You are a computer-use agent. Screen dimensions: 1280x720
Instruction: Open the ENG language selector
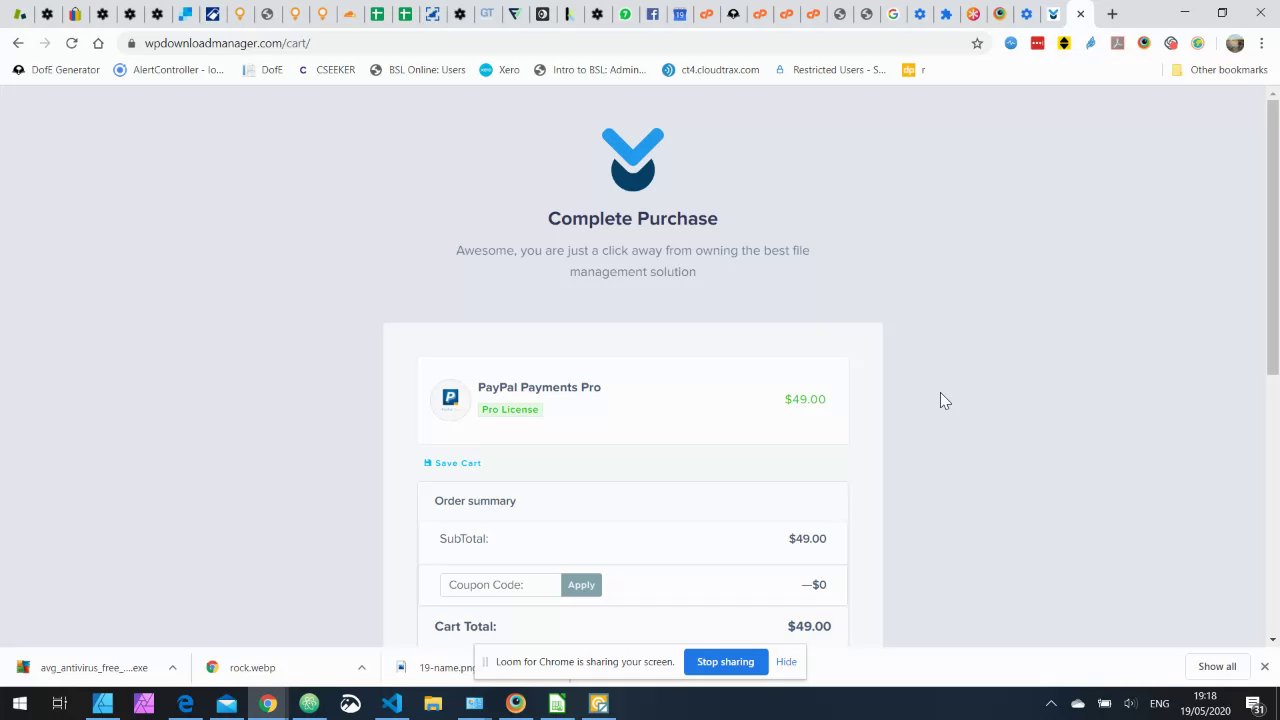pos(1159,704)
